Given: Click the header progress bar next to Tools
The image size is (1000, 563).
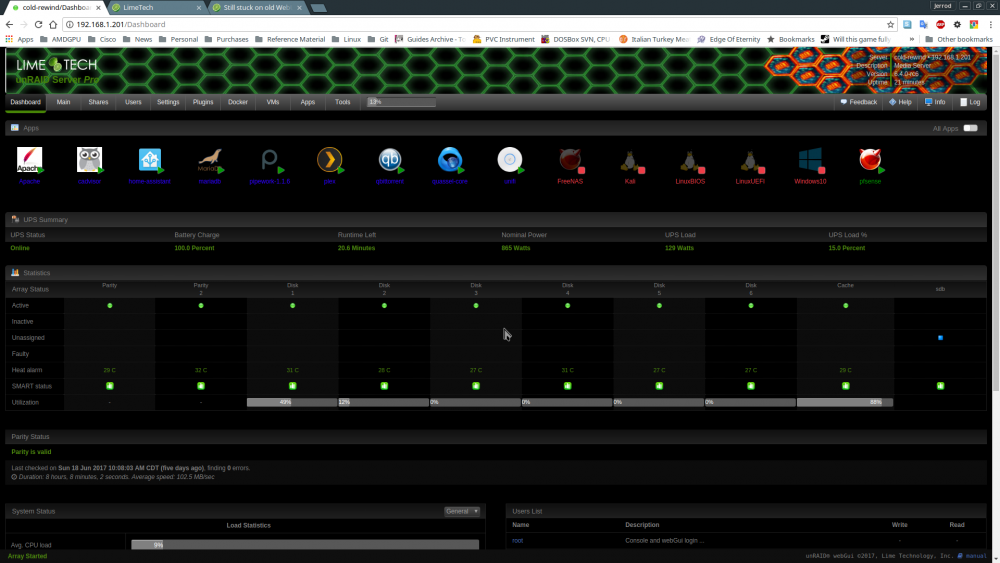Looking at the screenshot, I should click(401, 102).
